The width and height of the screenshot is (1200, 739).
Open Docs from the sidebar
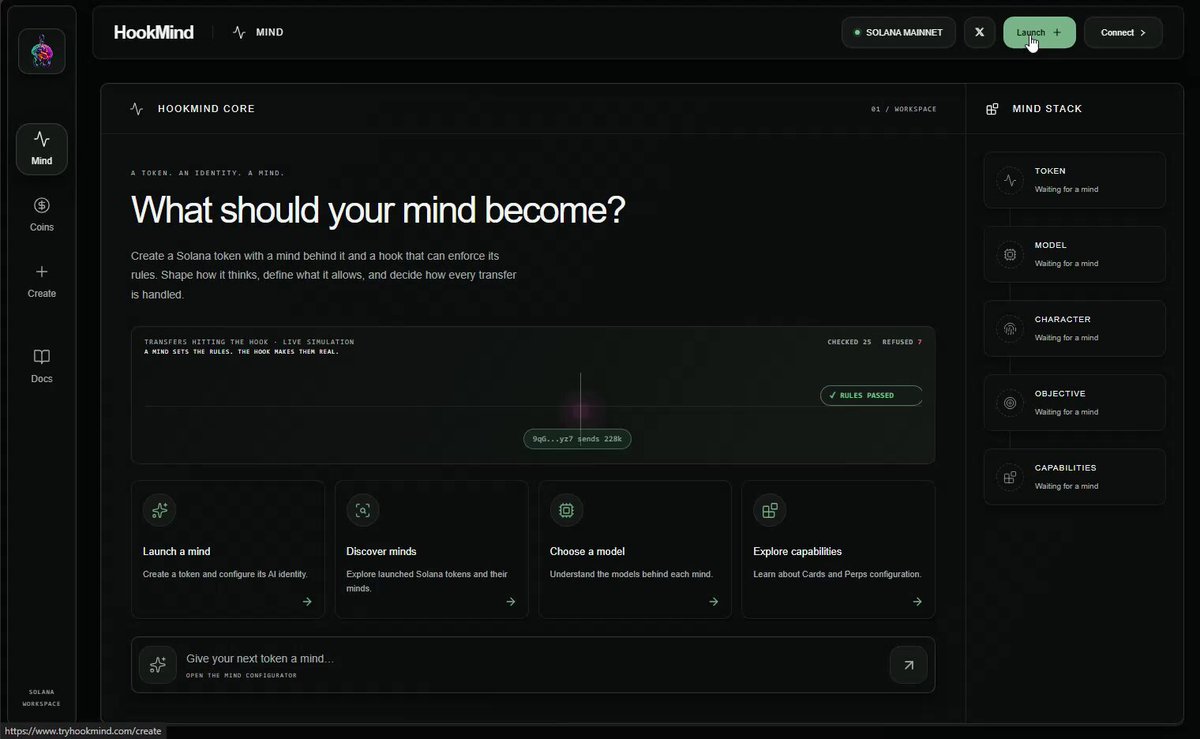pyautogui.click(x=42, y=366)
